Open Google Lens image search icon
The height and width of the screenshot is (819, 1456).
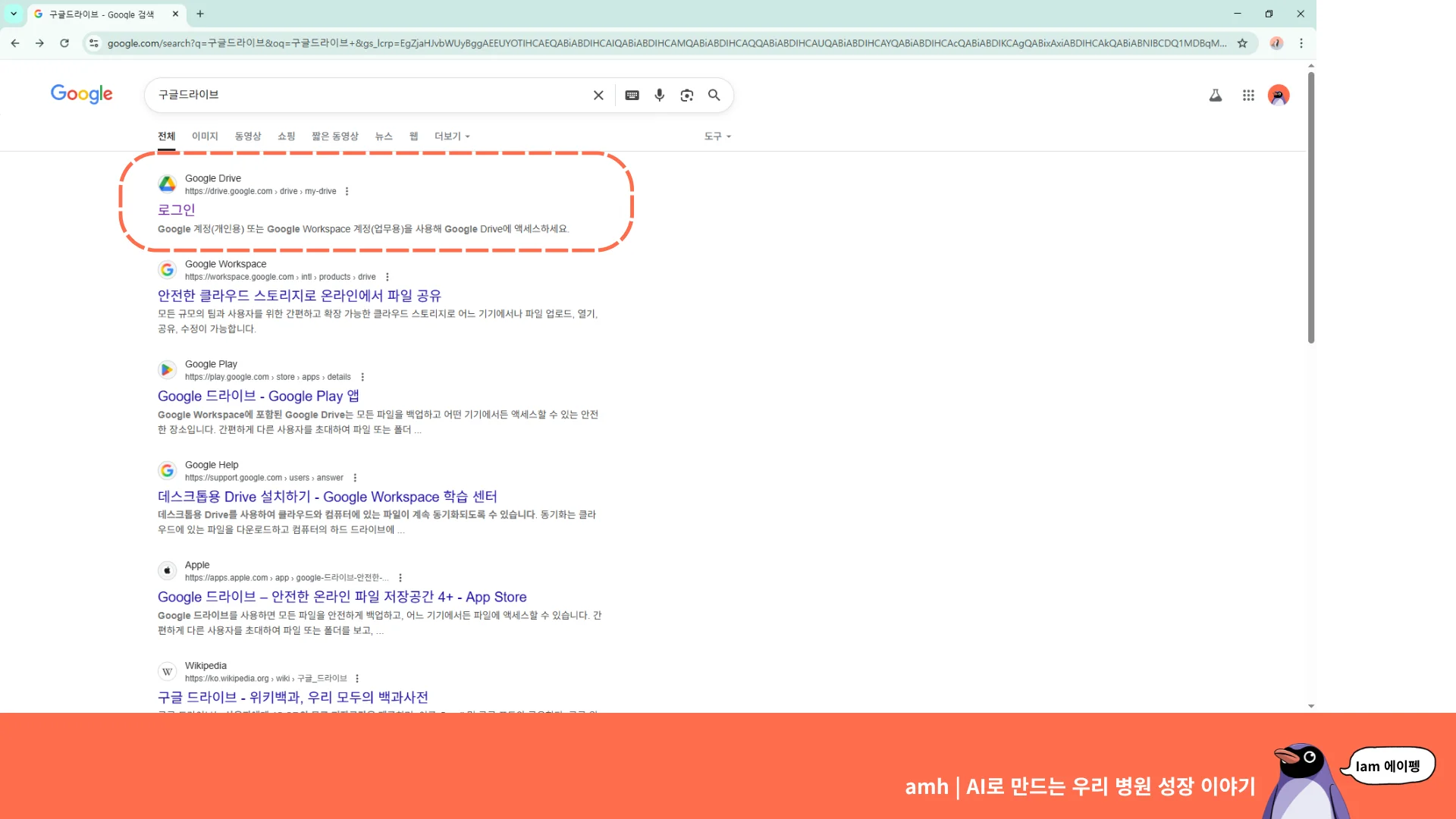pyautogui.click(x=686, y=95)
